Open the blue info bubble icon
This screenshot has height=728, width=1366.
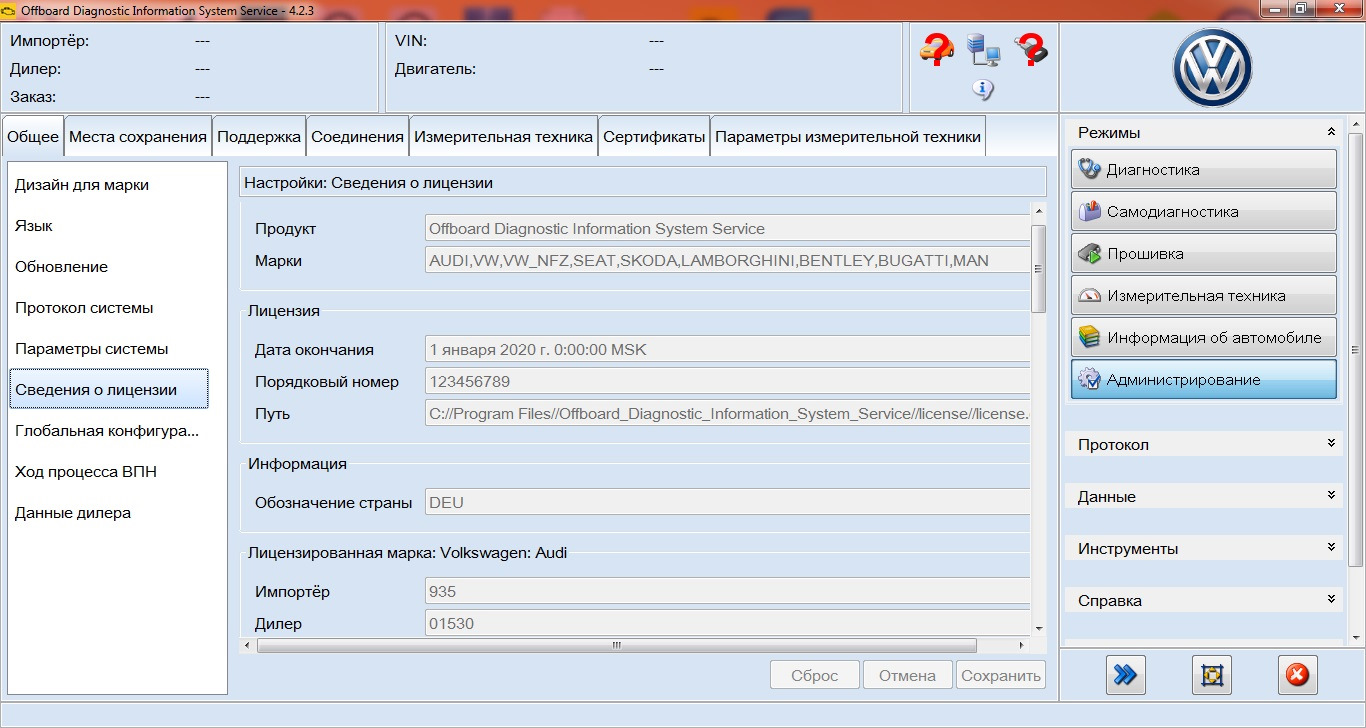coord(983,90)
